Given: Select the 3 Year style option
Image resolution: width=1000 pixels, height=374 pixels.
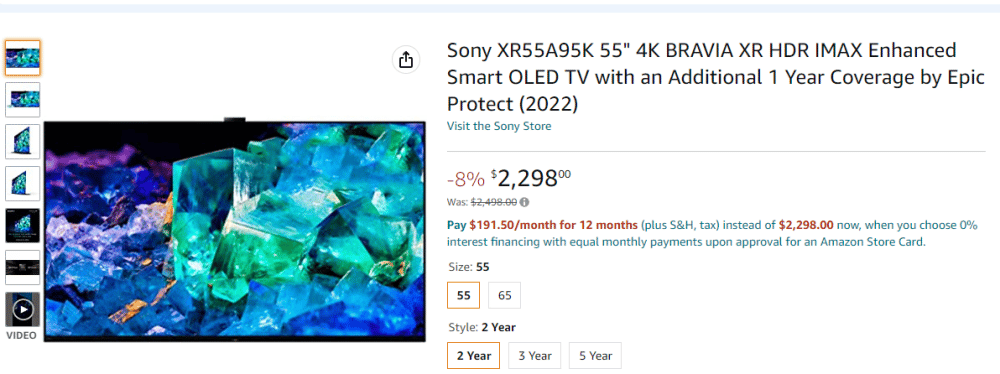Looking at the screenshot, I should point(534,355).
